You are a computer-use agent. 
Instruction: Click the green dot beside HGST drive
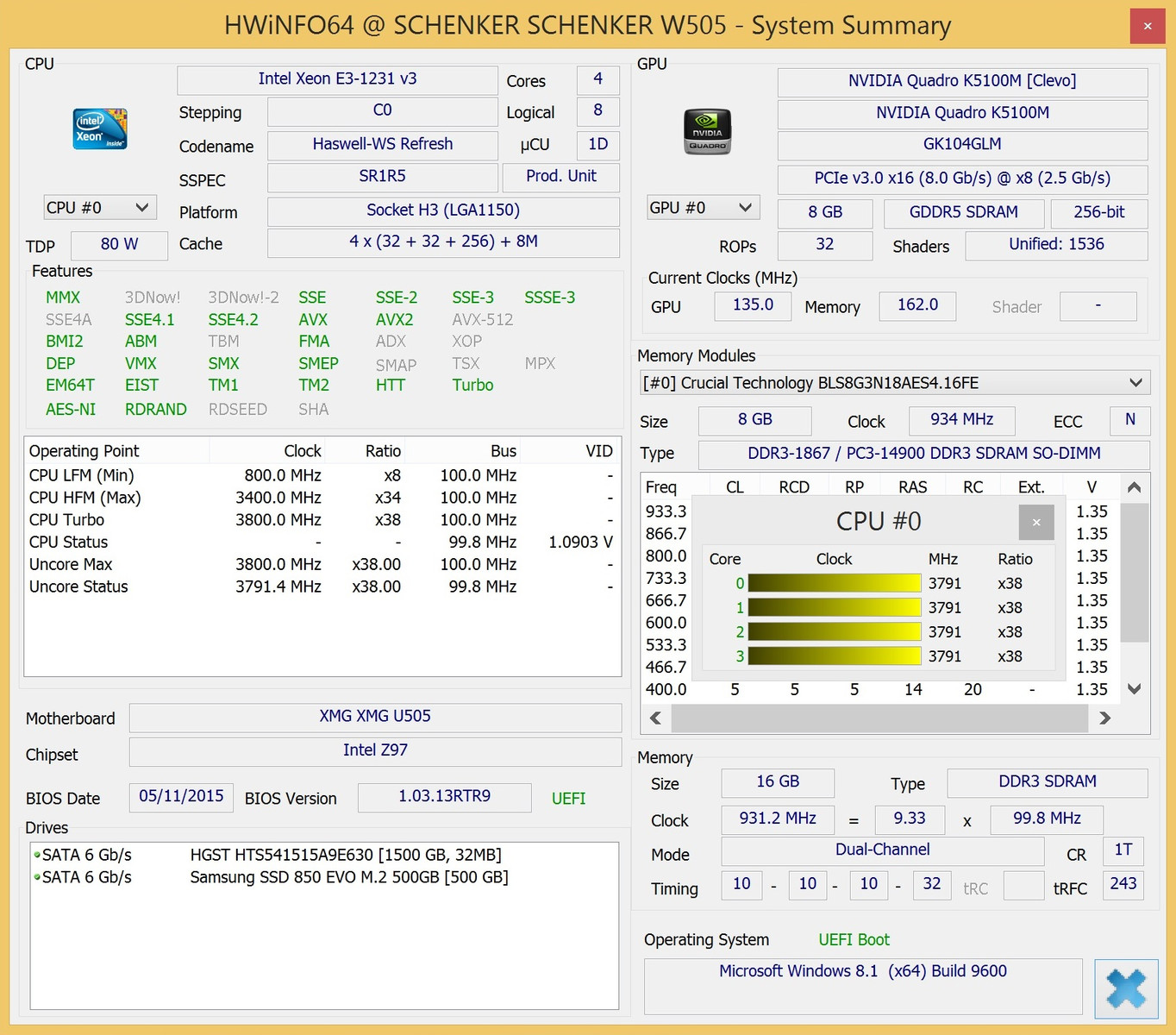coord(37,855)
